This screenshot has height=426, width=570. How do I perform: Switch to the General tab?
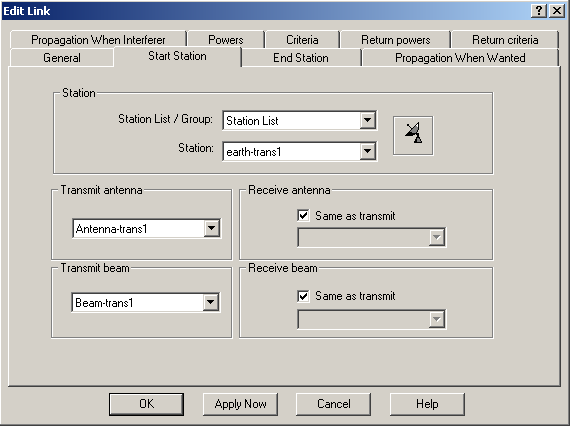click(x=62, y=58)
